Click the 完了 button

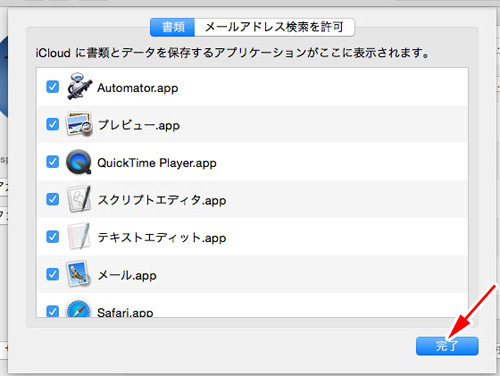(x=447, y=346)
